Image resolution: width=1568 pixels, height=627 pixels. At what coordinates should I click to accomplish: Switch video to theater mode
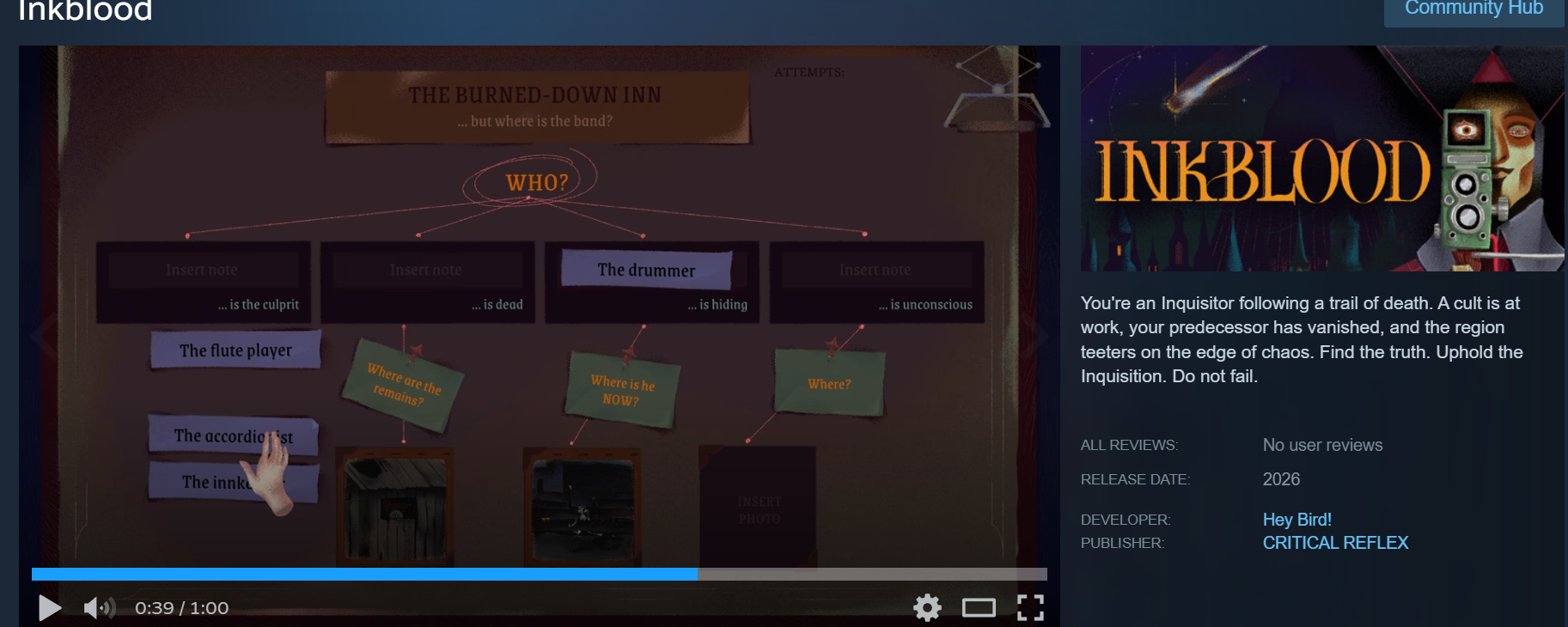979,608
